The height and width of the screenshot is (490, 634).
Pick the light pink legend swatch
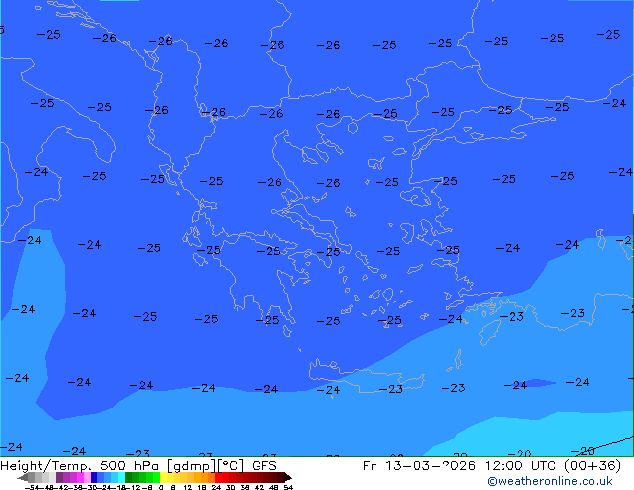(87, 477)
